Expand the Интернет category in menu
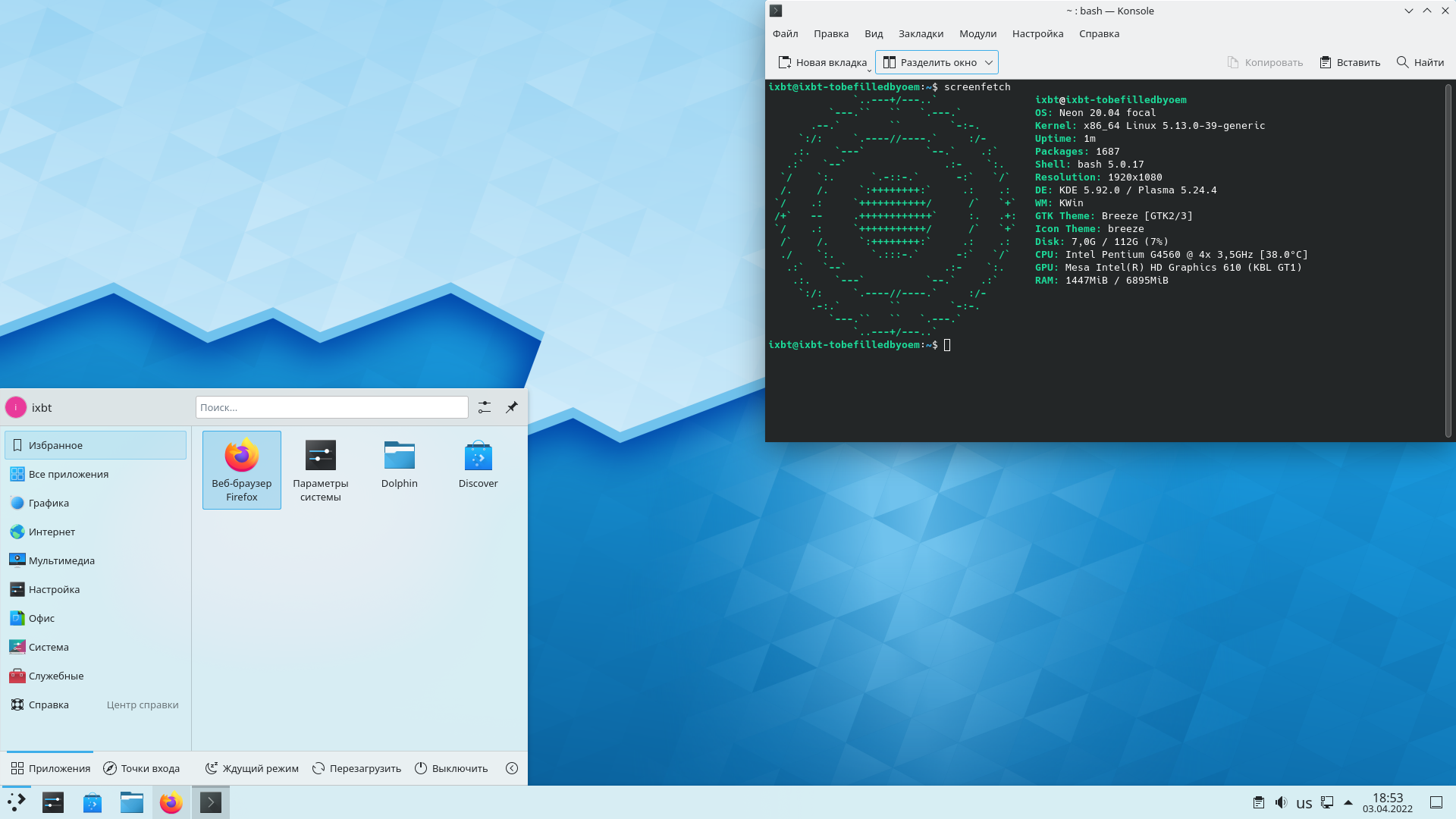 click(x=52, y=531)
